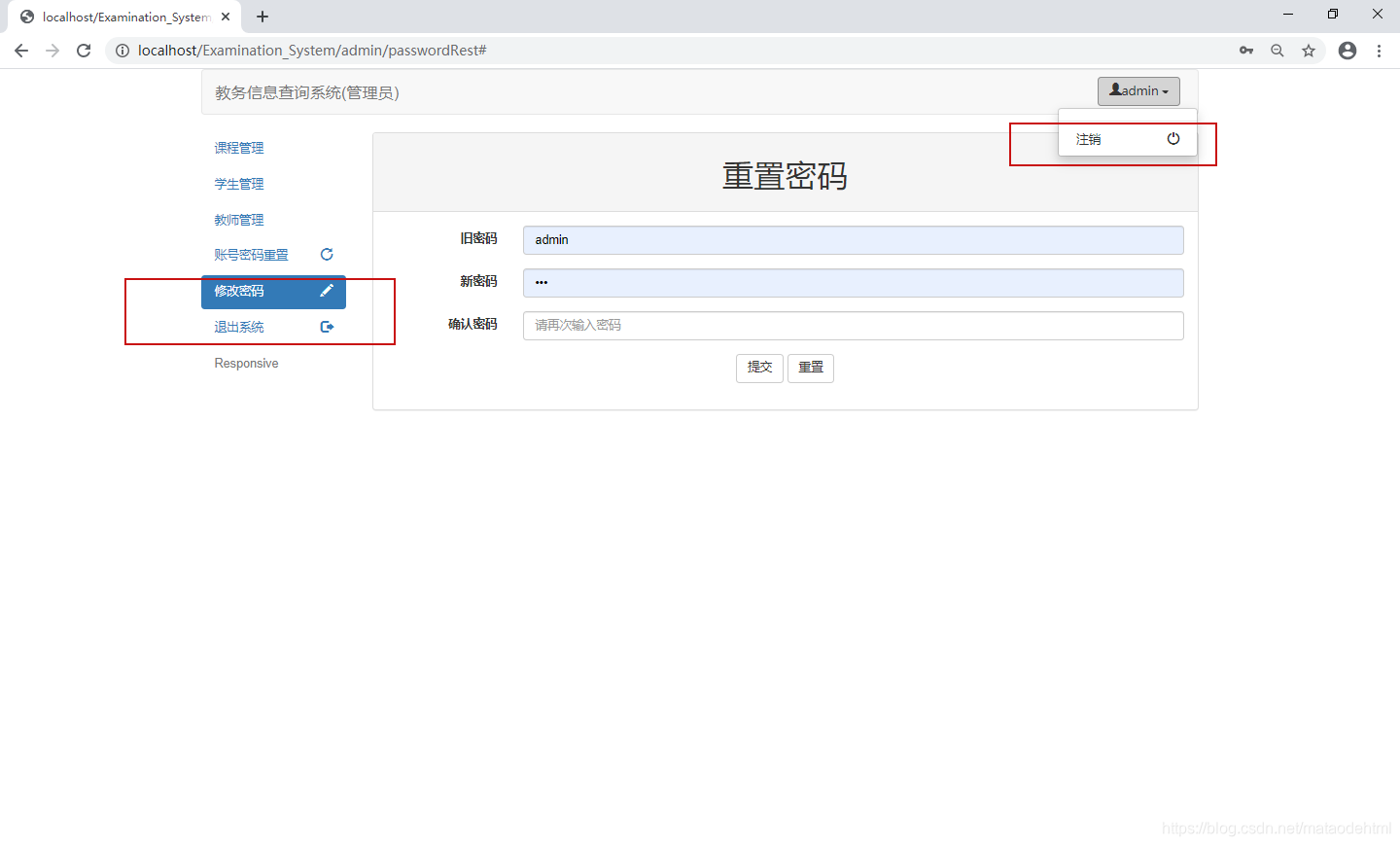Image resolution: width=1400 pixels, height=846 pixels.
Task: Click the zoom magnifier icon in address bar
Action: (x=1277, y=51)
